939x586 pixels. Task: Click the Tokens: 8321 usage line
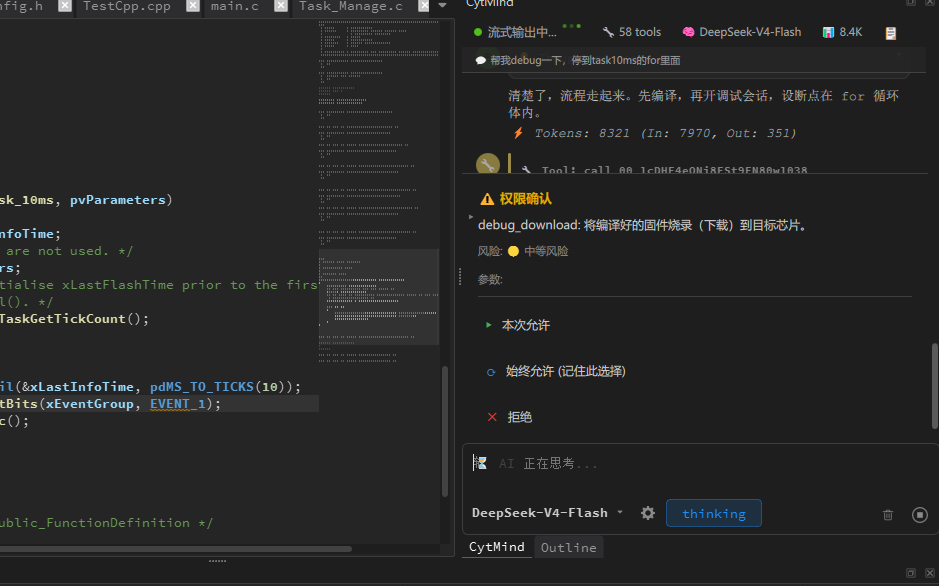[665, 133]
